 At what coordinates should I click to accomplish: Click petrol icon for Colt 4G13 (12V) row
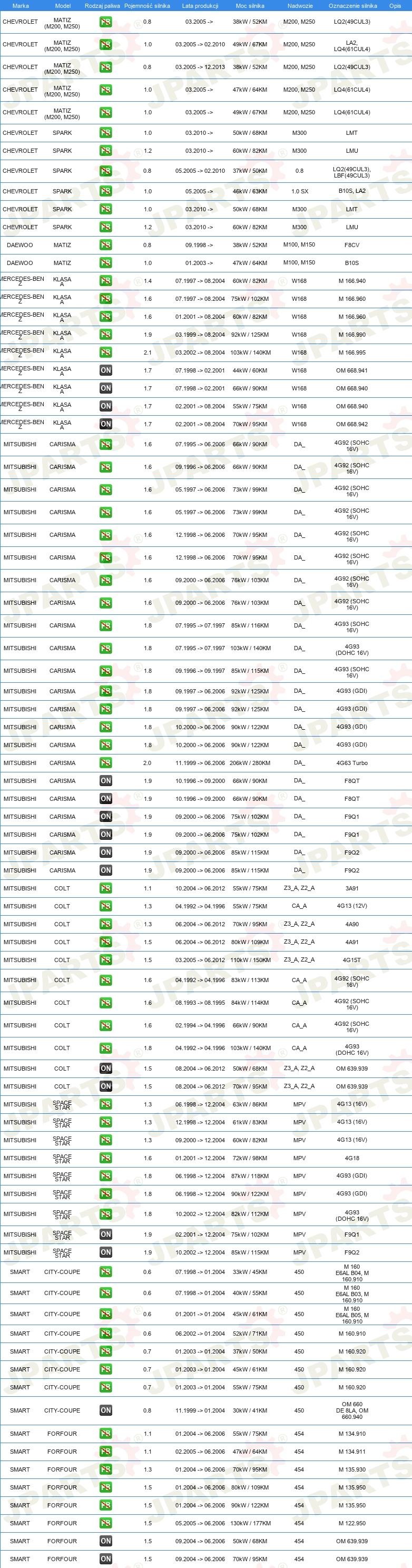point(106,906)
